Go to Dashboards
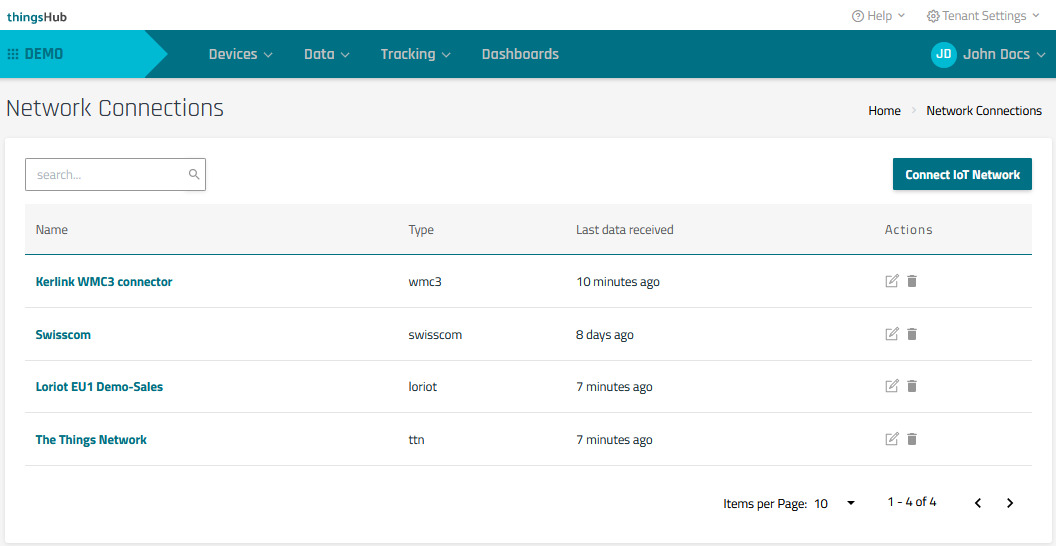 click(520, 54)
